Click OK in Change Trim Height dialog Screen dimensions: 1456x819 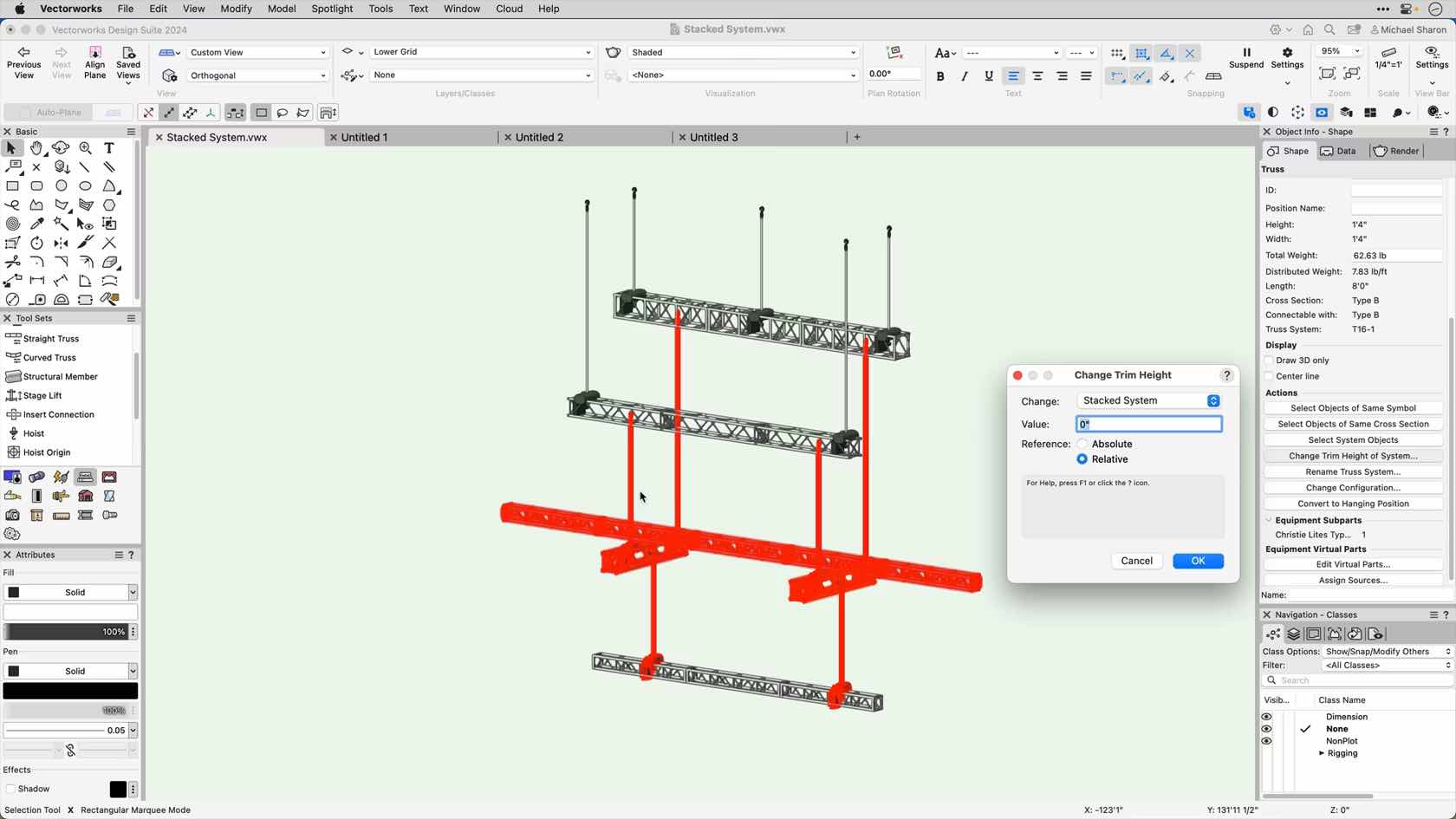click(x=1198, y=561)
